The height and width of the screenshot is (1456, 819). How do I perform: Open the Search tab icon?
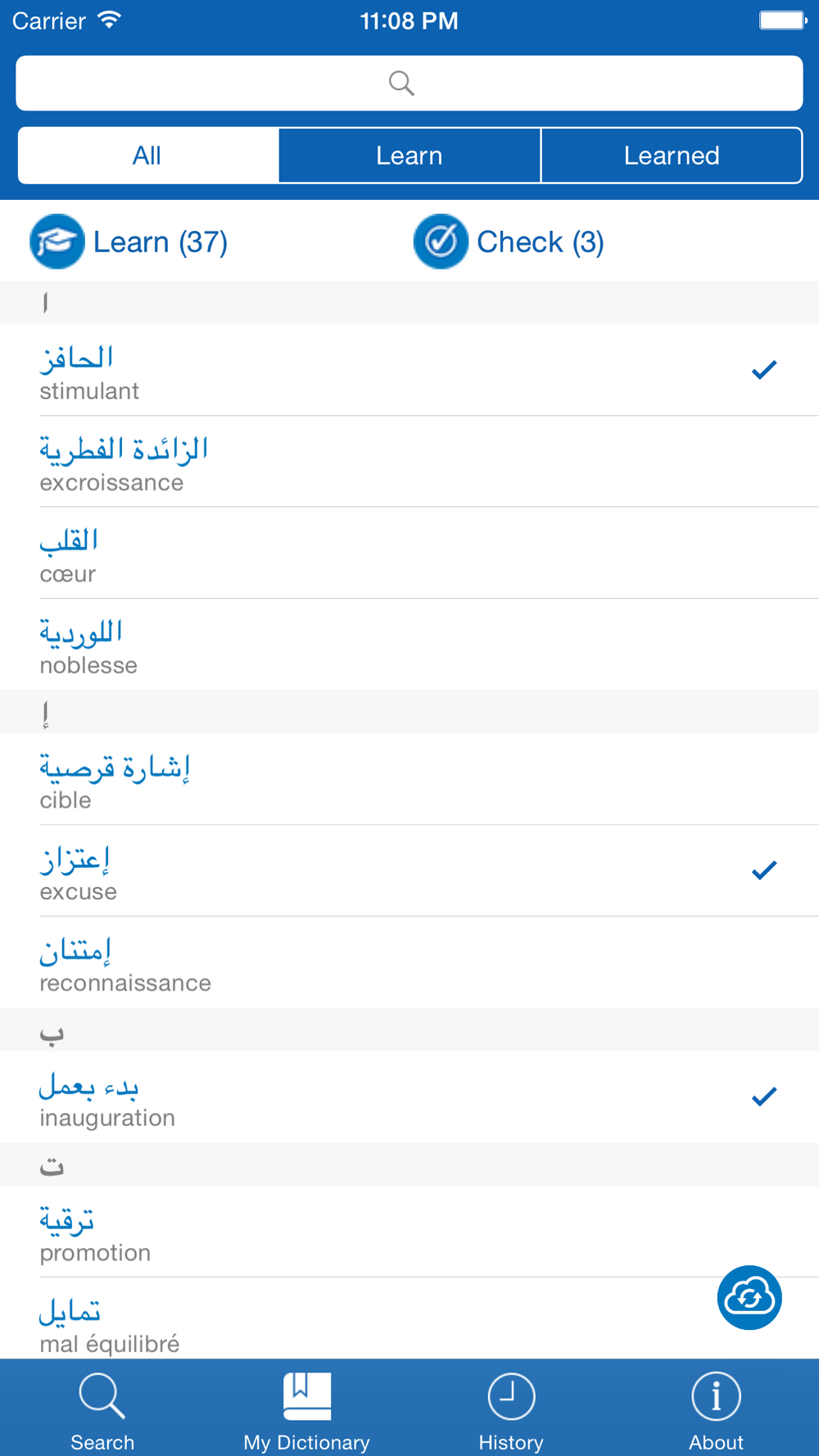click(102, 1396)
